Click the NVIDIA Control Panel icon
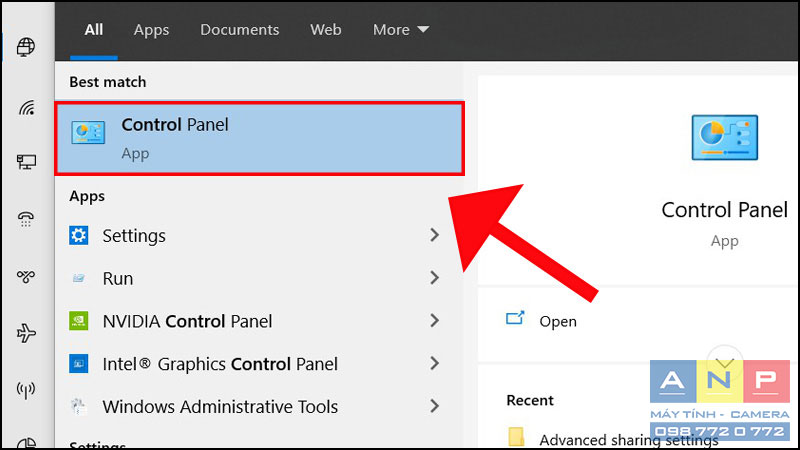The height and width of the screenshot is (450, 800). (79, 321)
